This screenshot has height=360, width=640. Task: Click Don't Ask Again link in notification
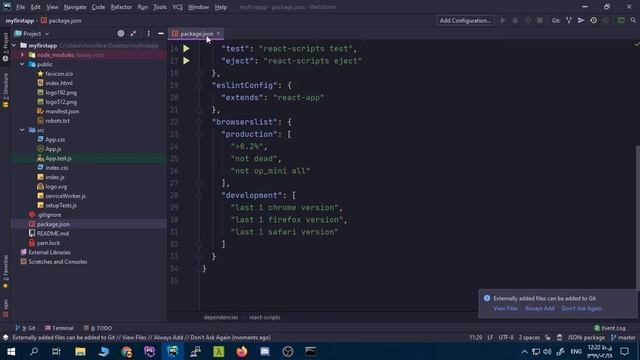(x=581, y=308)
